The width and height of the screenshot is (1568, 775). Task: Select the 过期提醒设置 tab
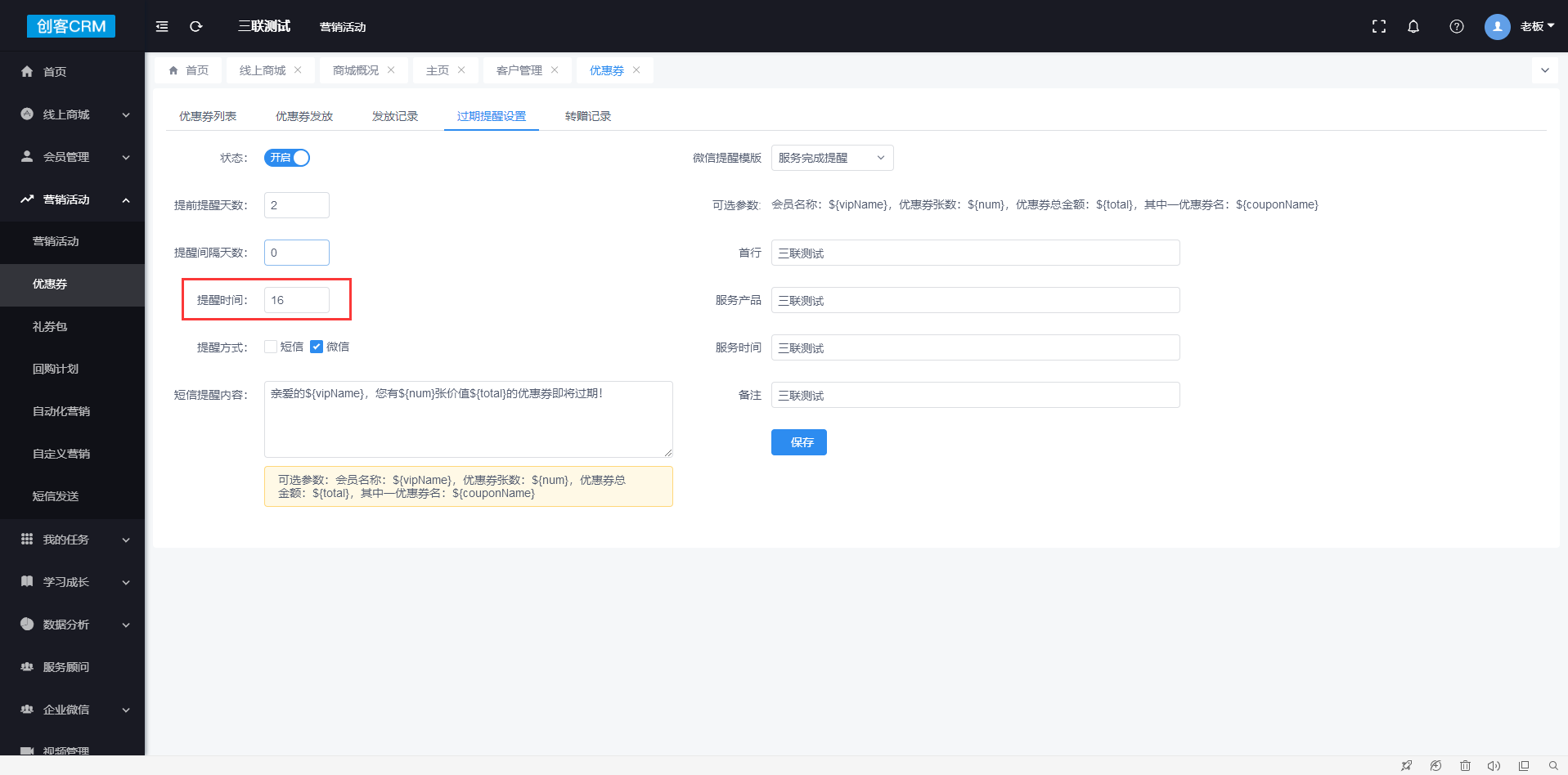coord(492,116)
